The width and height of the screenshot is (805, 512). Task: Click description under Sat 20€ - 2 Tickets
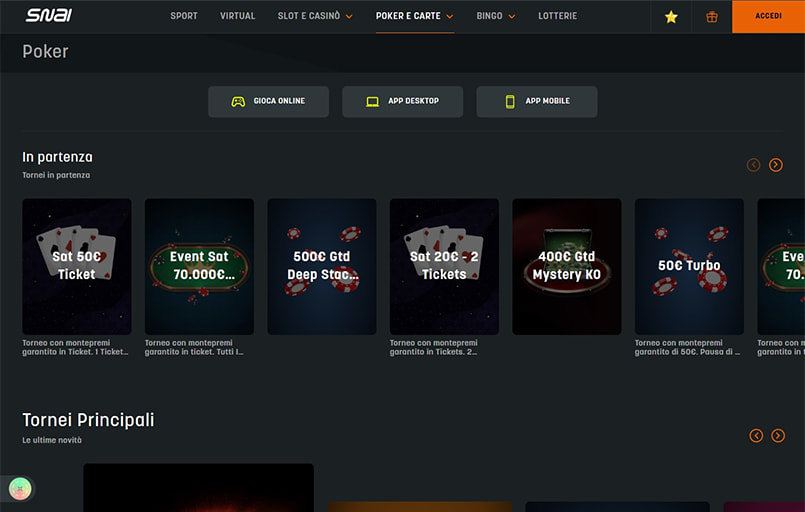(434, 347)
